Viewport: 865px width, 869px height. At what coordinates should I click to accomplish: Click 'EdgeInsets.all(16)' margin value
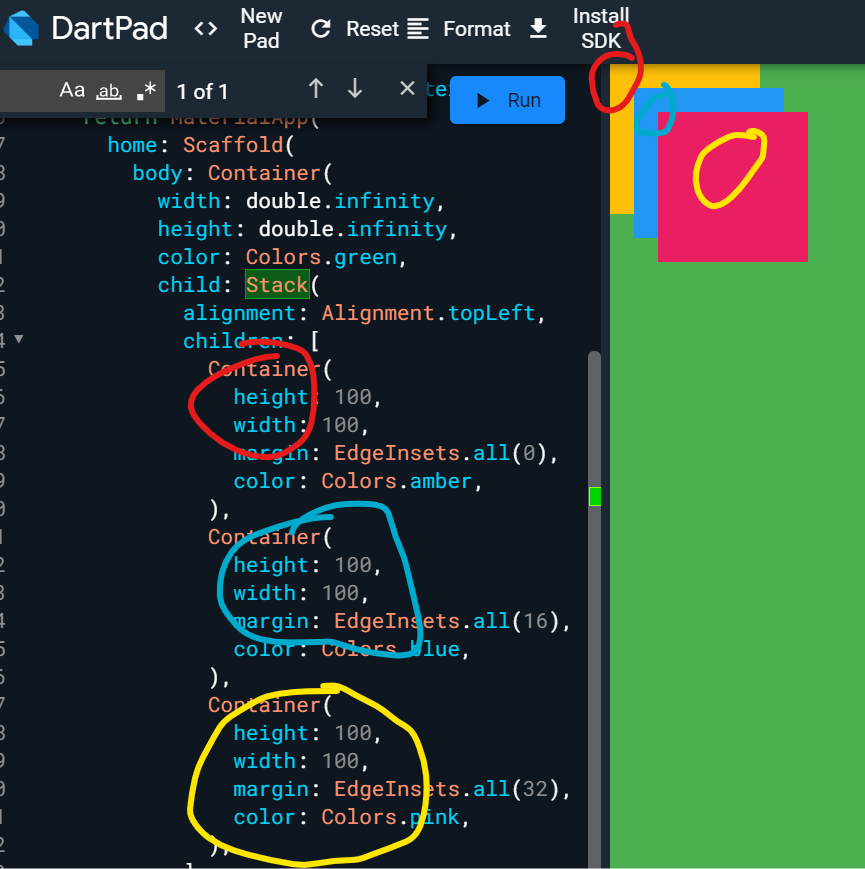[447, 621]
